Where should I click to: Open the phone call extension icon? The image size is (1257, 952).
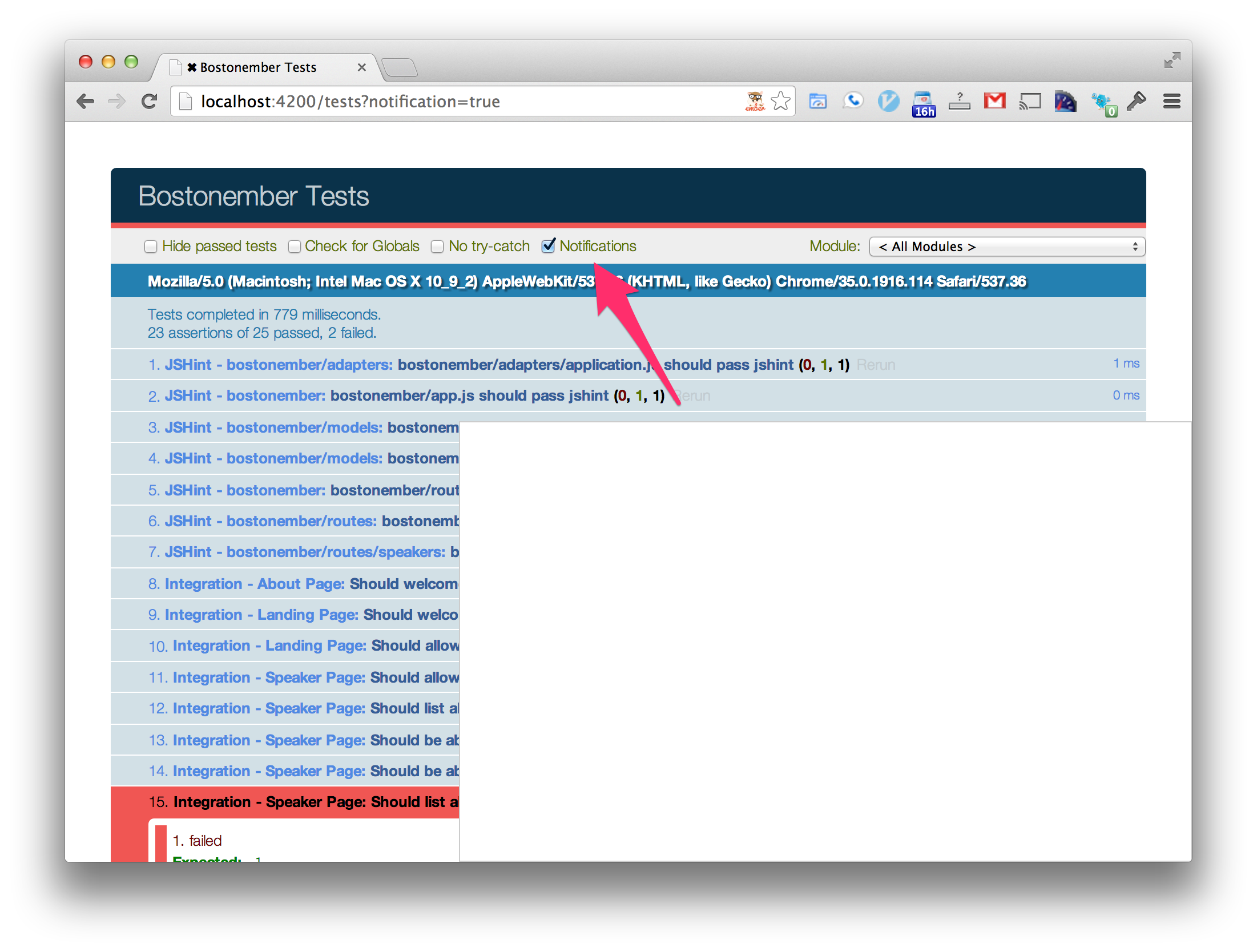coord(853,102)
